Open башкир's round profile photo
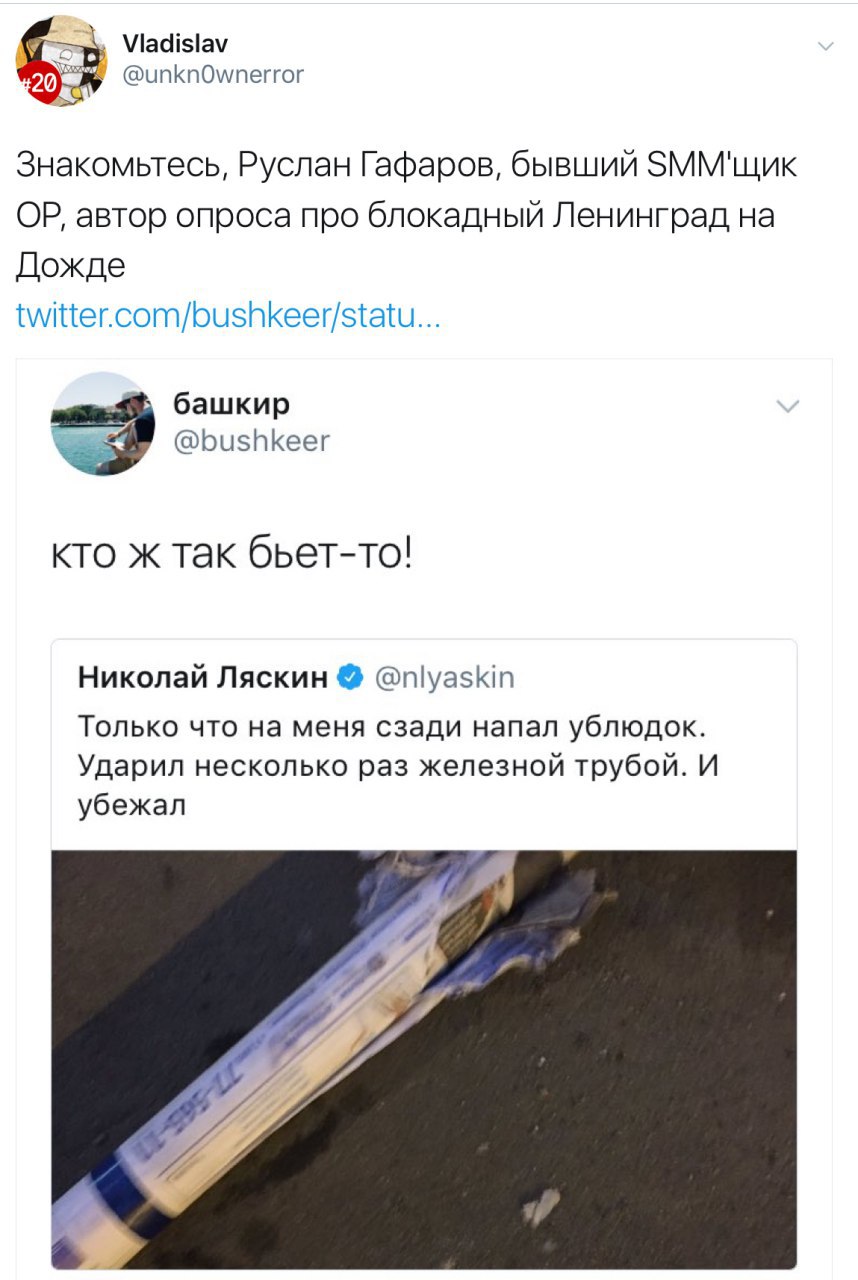Viewport: 858px width, 1280px height. click(x=103, y=423)
